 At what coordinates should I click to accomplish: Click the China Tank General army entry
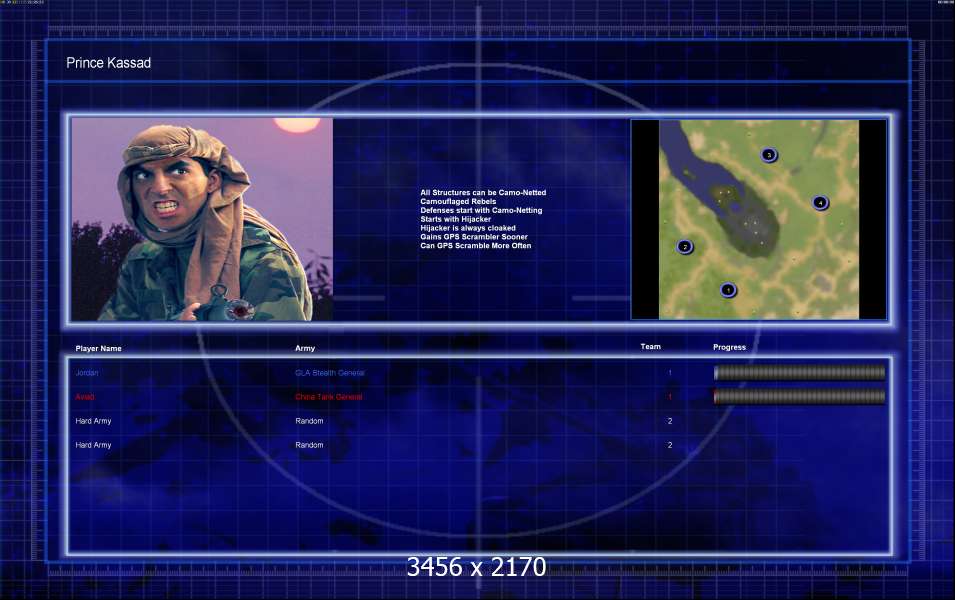click(328, 397)
